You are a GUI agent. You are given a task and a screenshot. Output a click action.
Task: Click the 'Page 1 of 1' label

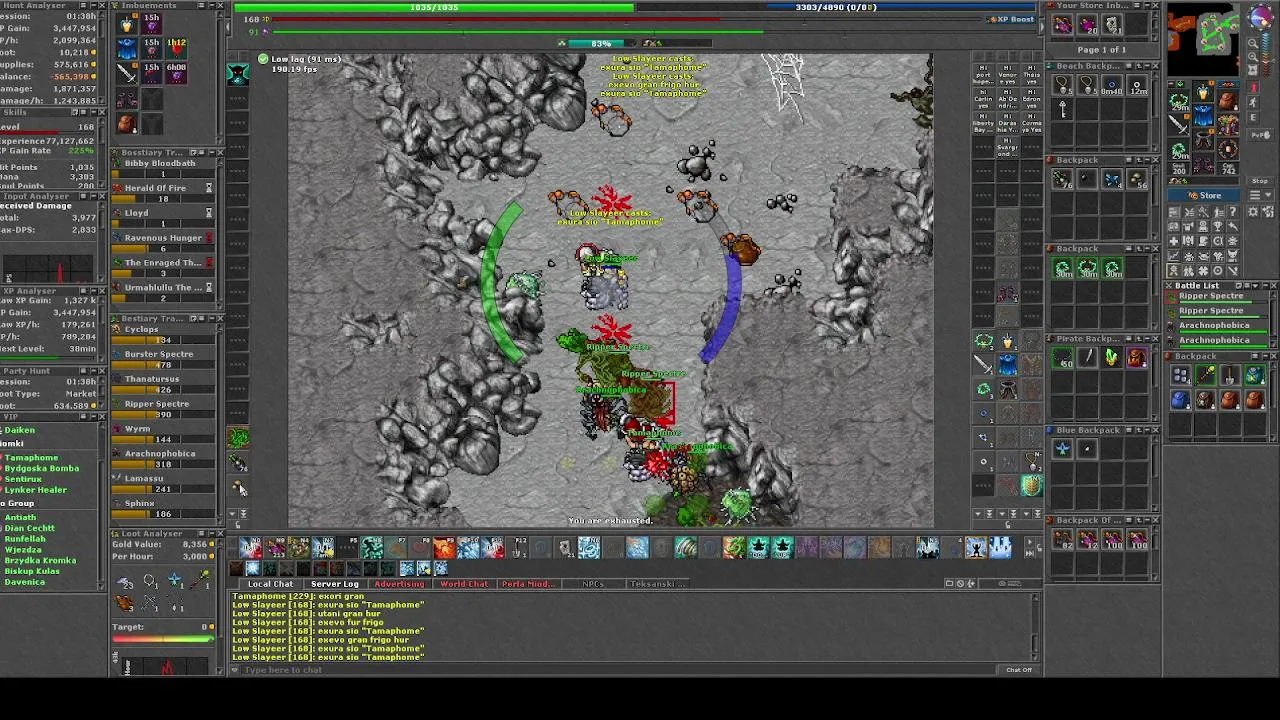1101,50
